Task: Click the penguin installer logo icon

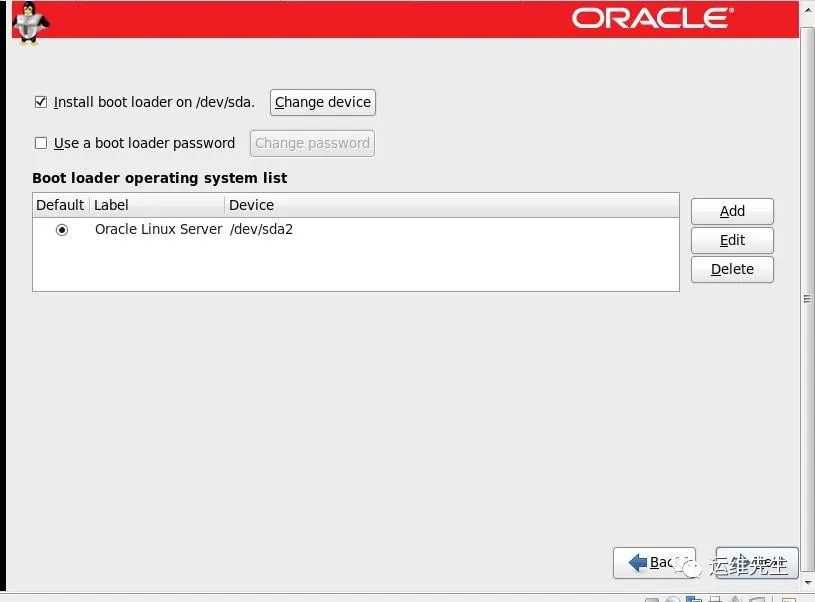Action: coord(30,23)
